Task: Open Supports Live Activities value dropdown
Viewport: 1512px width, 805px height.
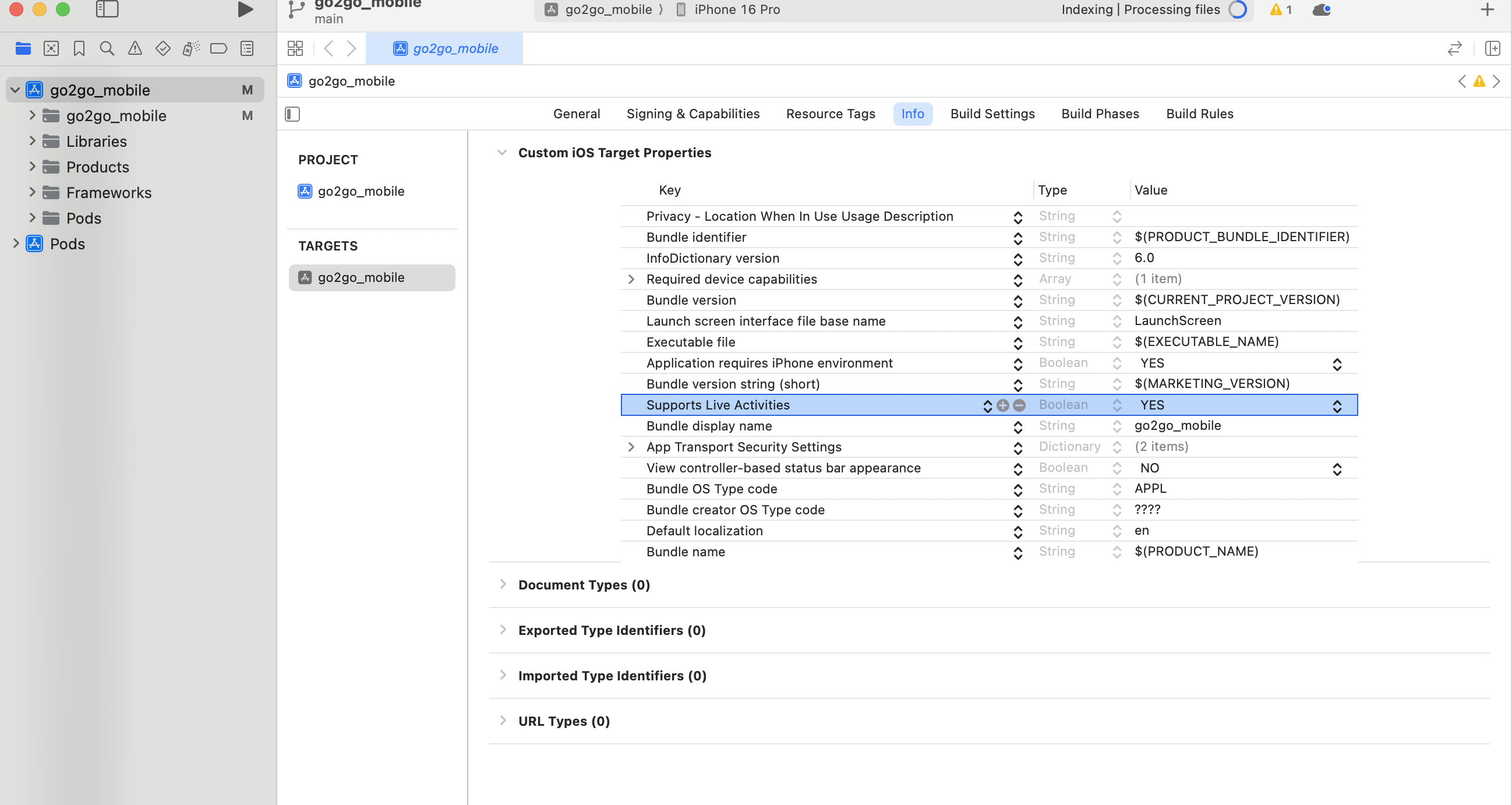Action: [1337, 406]
